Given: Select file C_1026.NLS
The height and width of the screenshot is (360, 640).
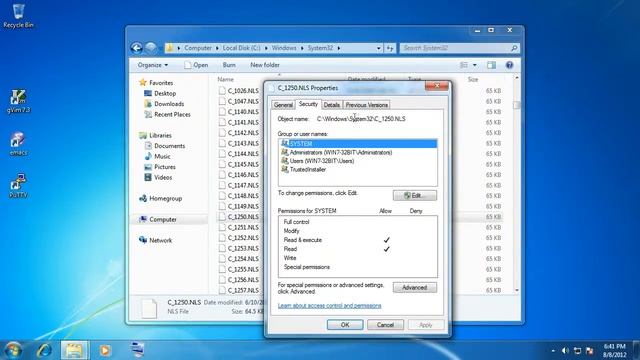Looking at the screenshot, I should coord(243,91).
